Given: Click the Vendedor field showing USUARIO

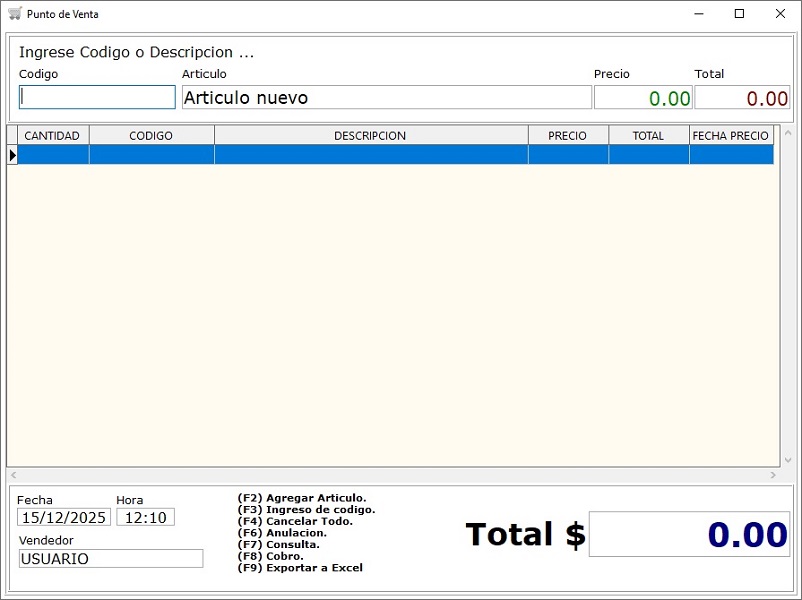Looking at the screenshot, I should pos(110,558).
